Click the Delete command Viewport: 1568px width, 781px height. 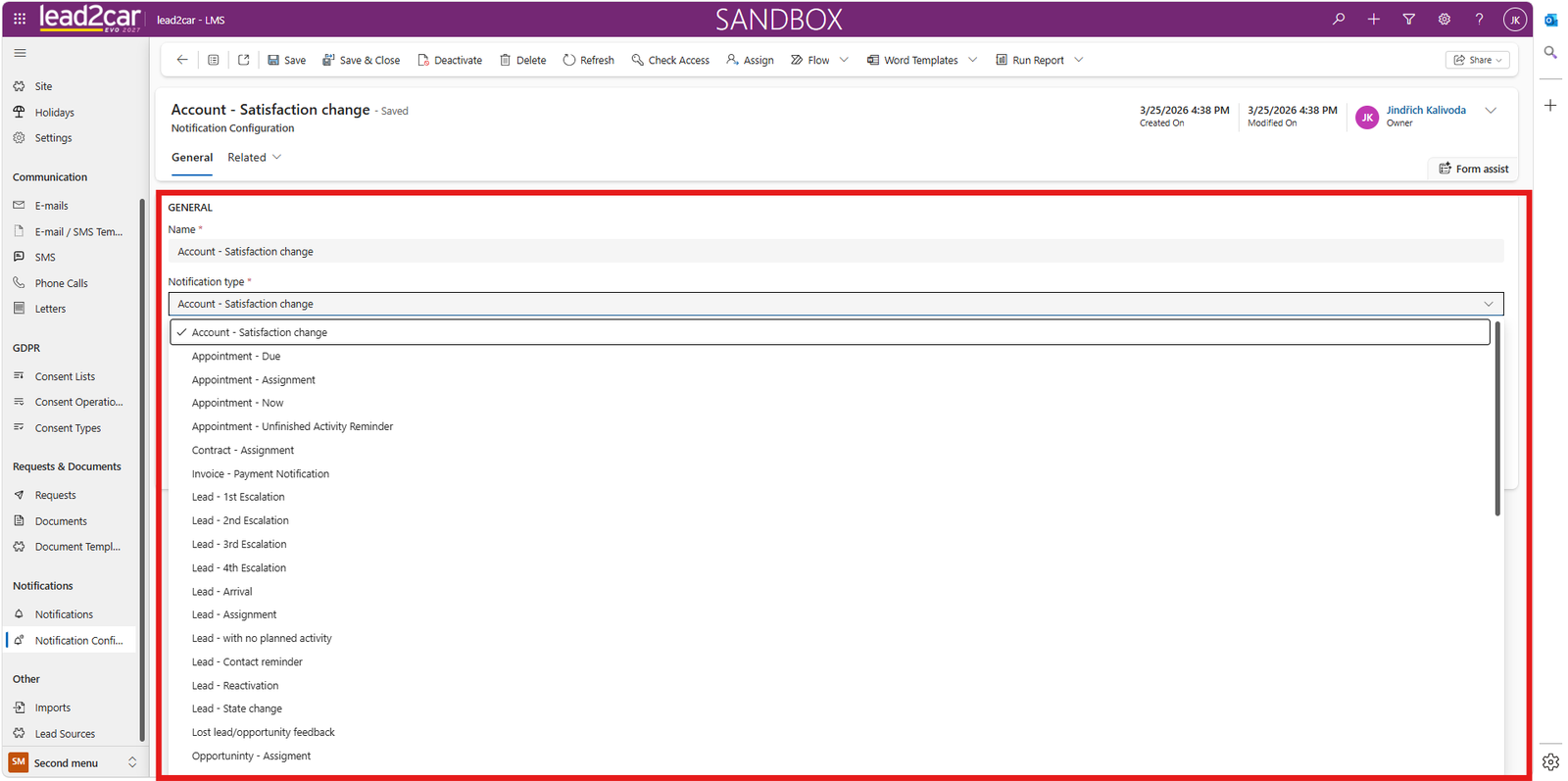(x=523, y=60)
